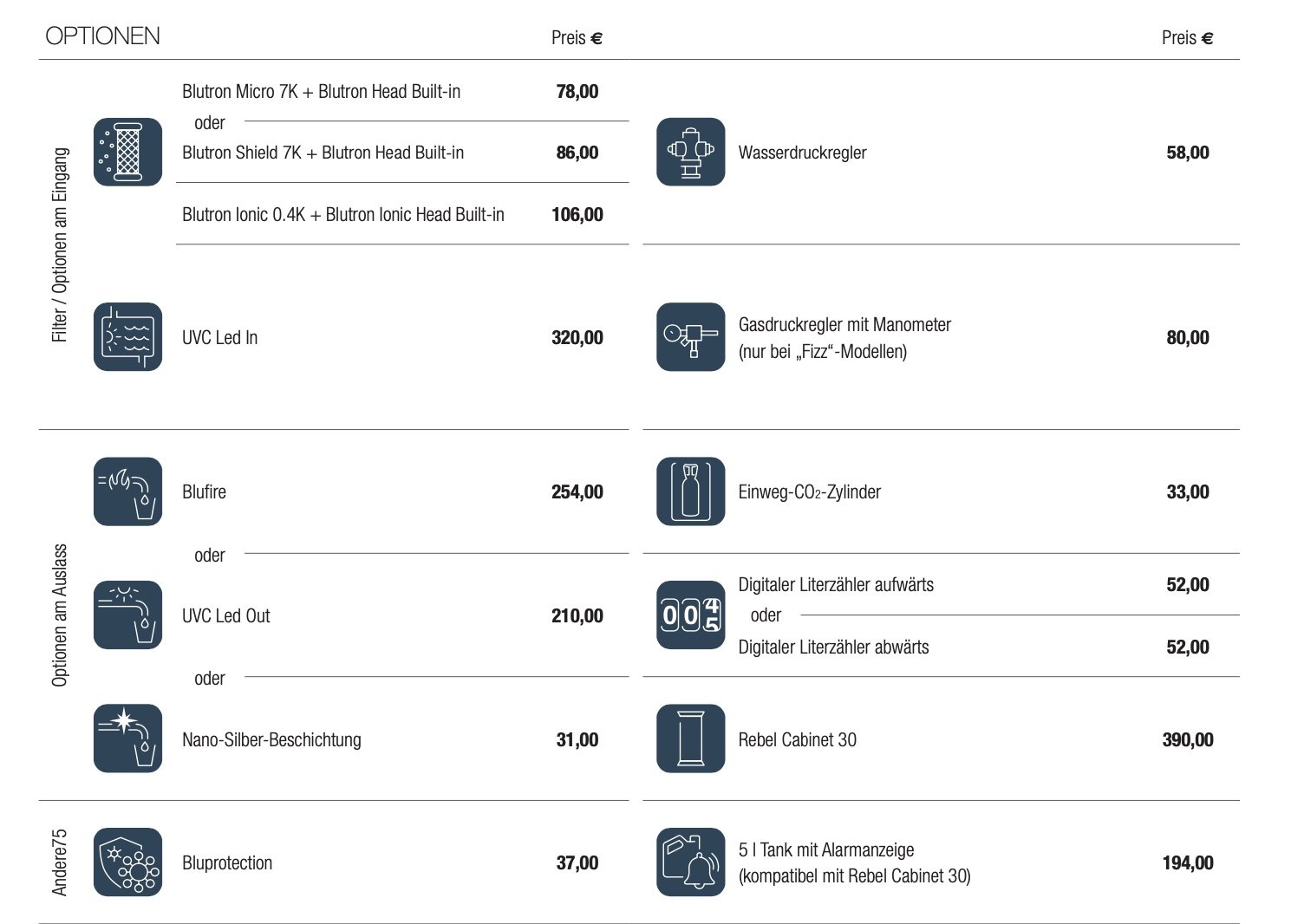This screenshot has height=924, width=1304.
Task: Select the Rebel Cabinet 30 price 390,00
Action: pos(1188,740)
